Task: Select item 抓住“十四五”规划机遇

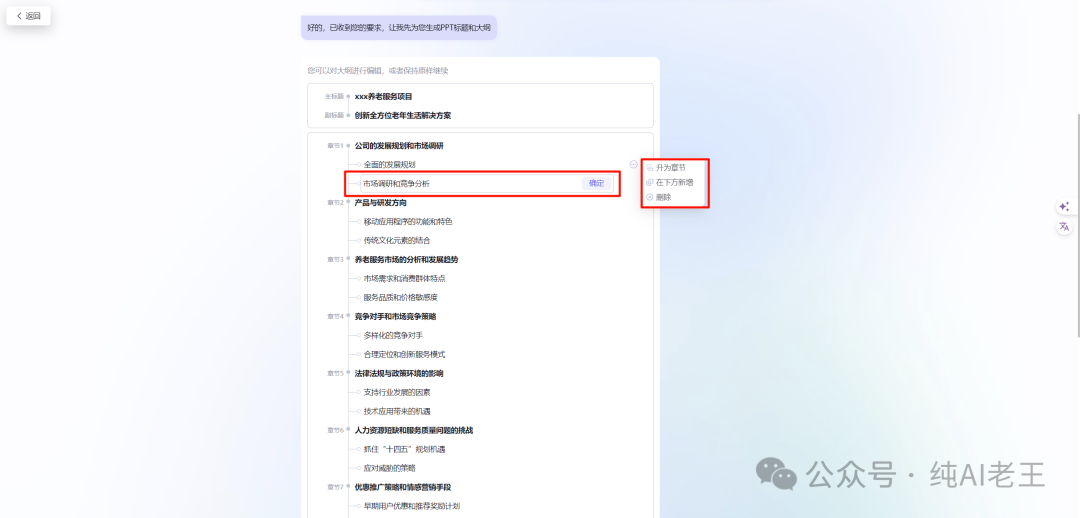Action: click(x=404, y=449)
